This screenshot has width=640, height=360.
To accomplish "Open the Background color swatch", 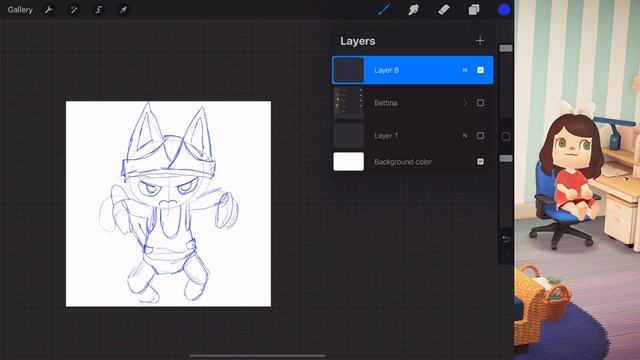I will point(349,162).
